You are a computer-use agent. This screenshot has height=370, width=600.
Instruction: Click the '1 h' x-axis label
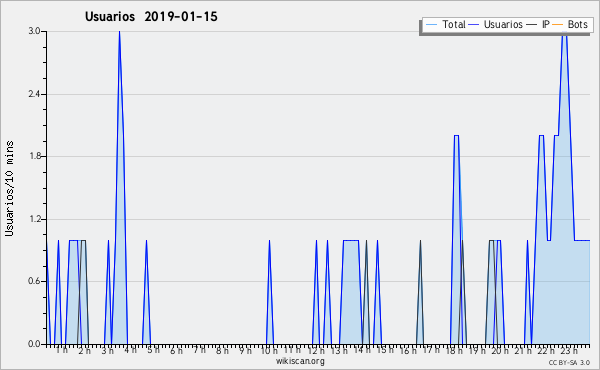click(x=62, y=350)
